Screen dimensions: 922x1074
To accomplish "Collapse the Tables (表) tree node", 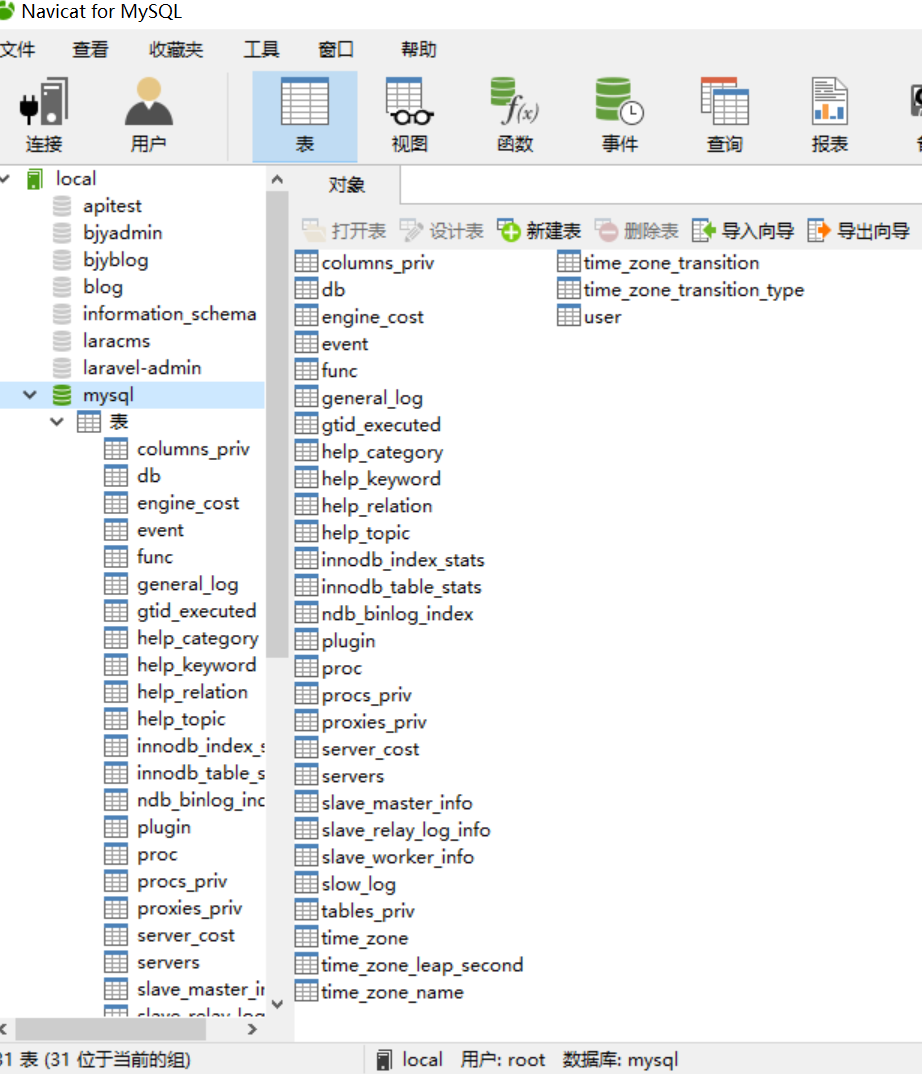I will (57, 422).
